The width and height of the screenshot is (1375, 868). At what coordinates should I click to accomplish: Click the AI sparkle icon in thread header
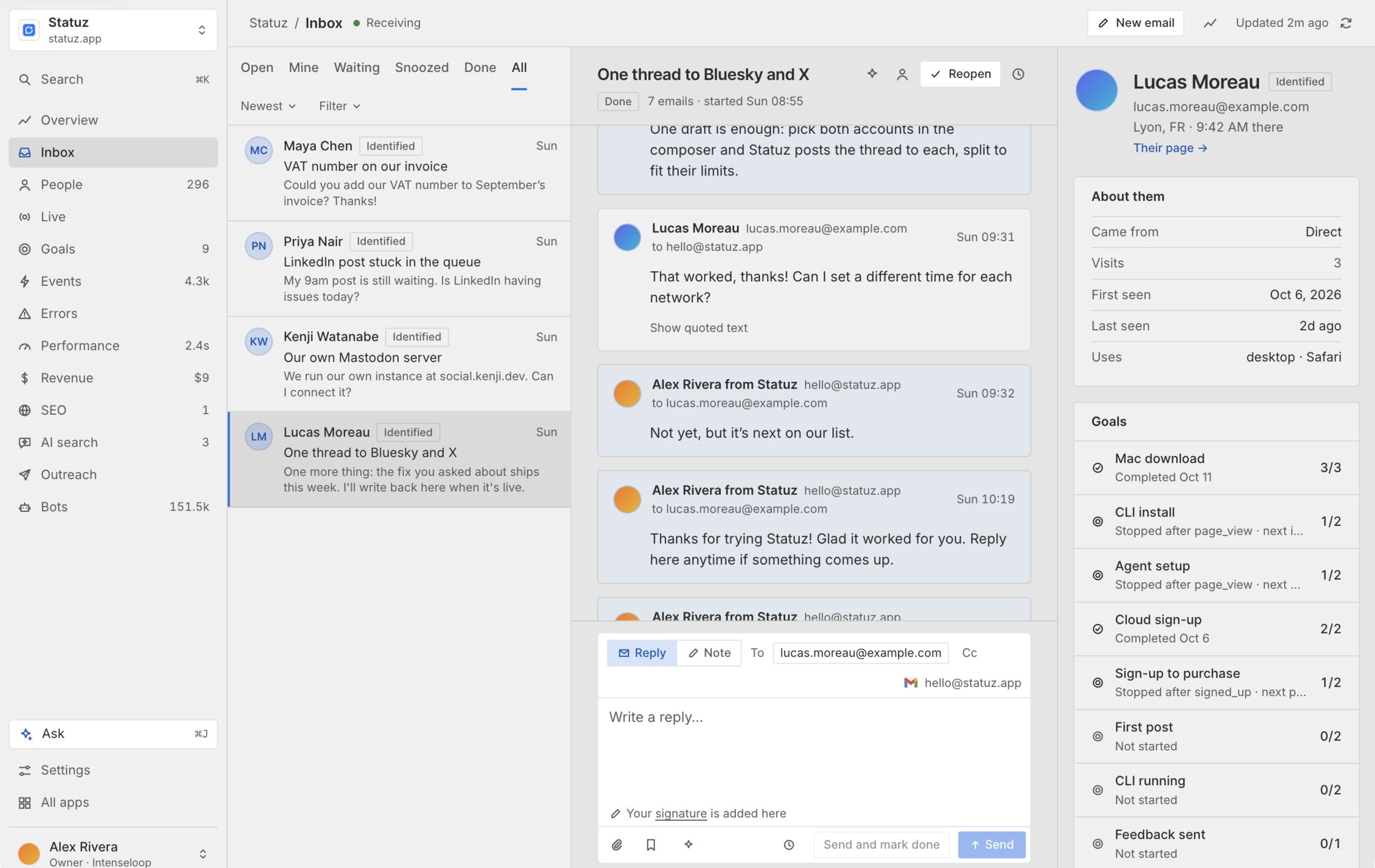[x=872, y=74]
